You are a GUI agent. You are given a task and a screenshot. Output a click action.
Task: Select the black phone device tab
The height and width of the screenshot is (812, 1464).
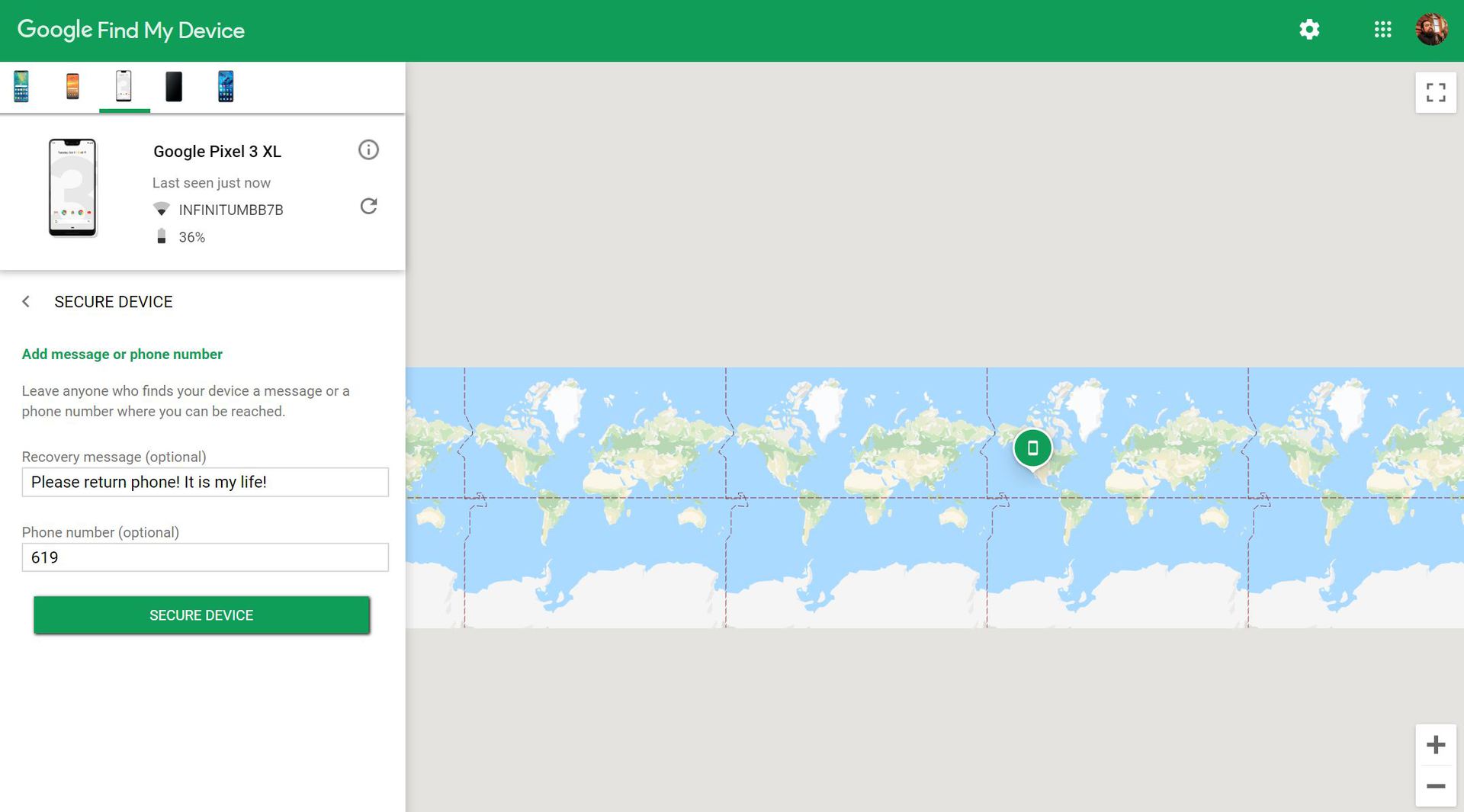click(x=174, y=86)
